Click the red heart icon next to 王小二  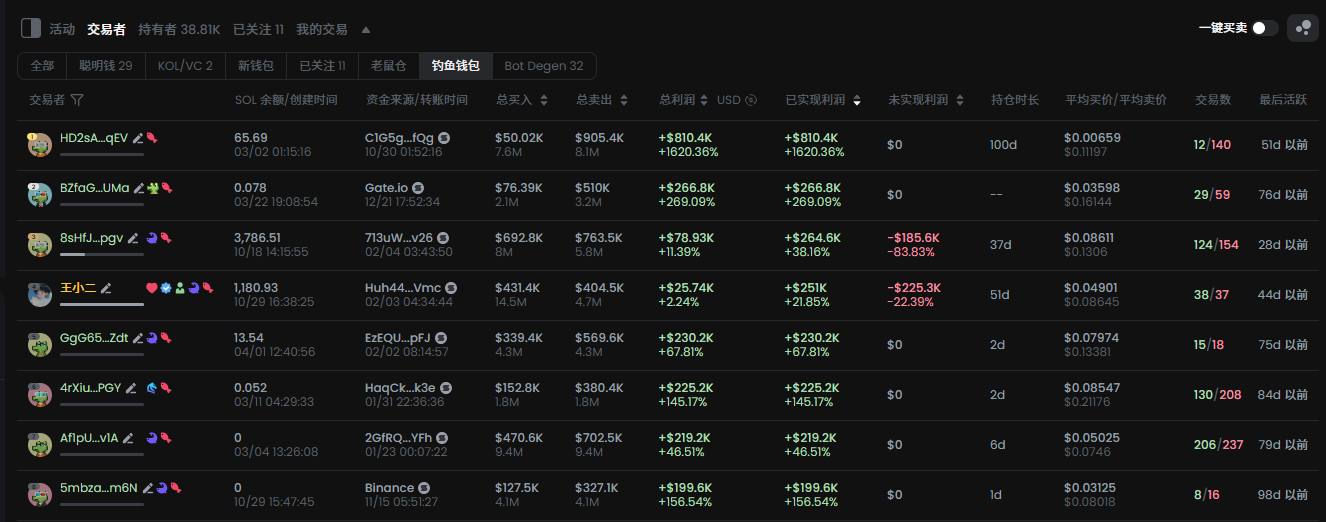click(x=152, y=288)
